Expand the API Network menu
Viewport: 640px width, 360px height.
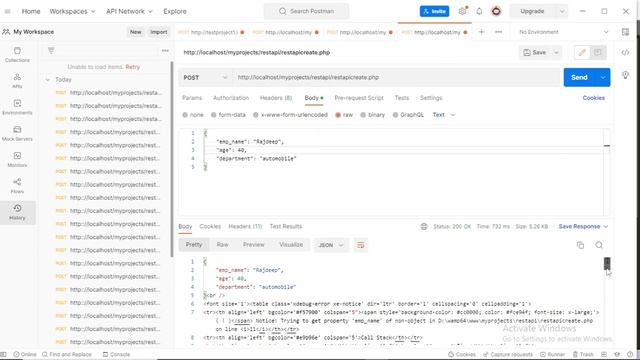click(x=129, y=11)
